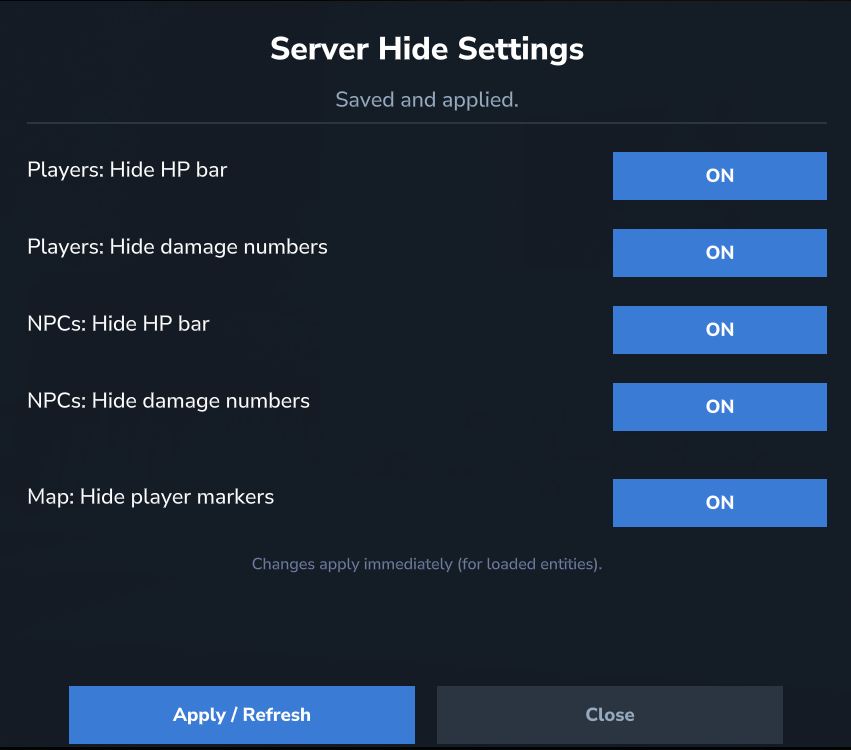Screen dimensions: 851x750
Task: Show player HP bars using its ON toggle
Action: (x=719, y=176)
